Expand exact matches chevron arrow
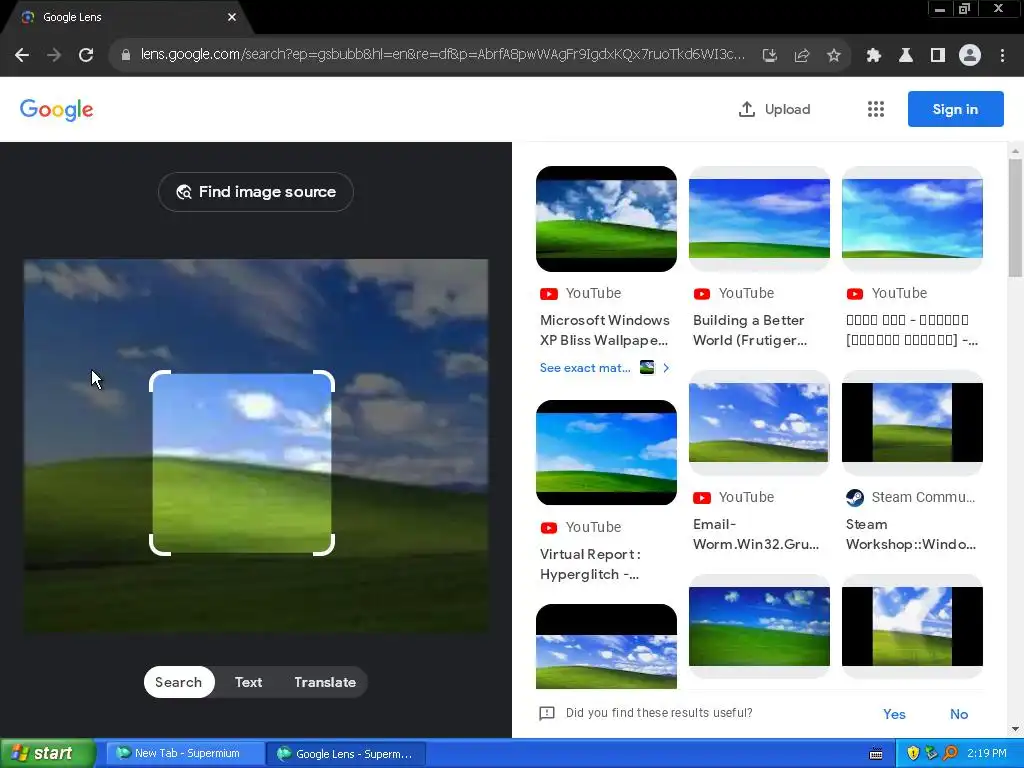Image resolution: width=1024 pixels, height=768 pixels. click(x=665, y=368)
